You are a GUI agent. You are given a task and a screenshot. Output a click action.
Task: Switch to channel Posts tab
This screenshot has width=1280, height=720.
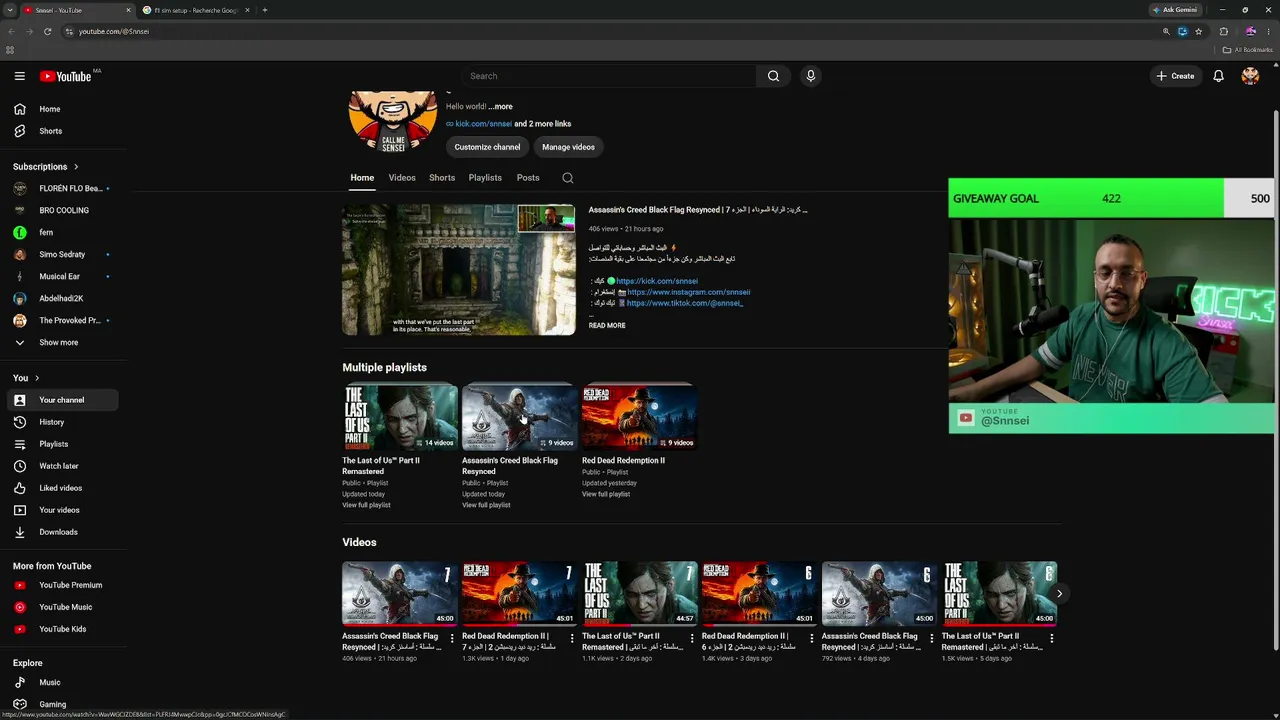(x=528, y=178)
